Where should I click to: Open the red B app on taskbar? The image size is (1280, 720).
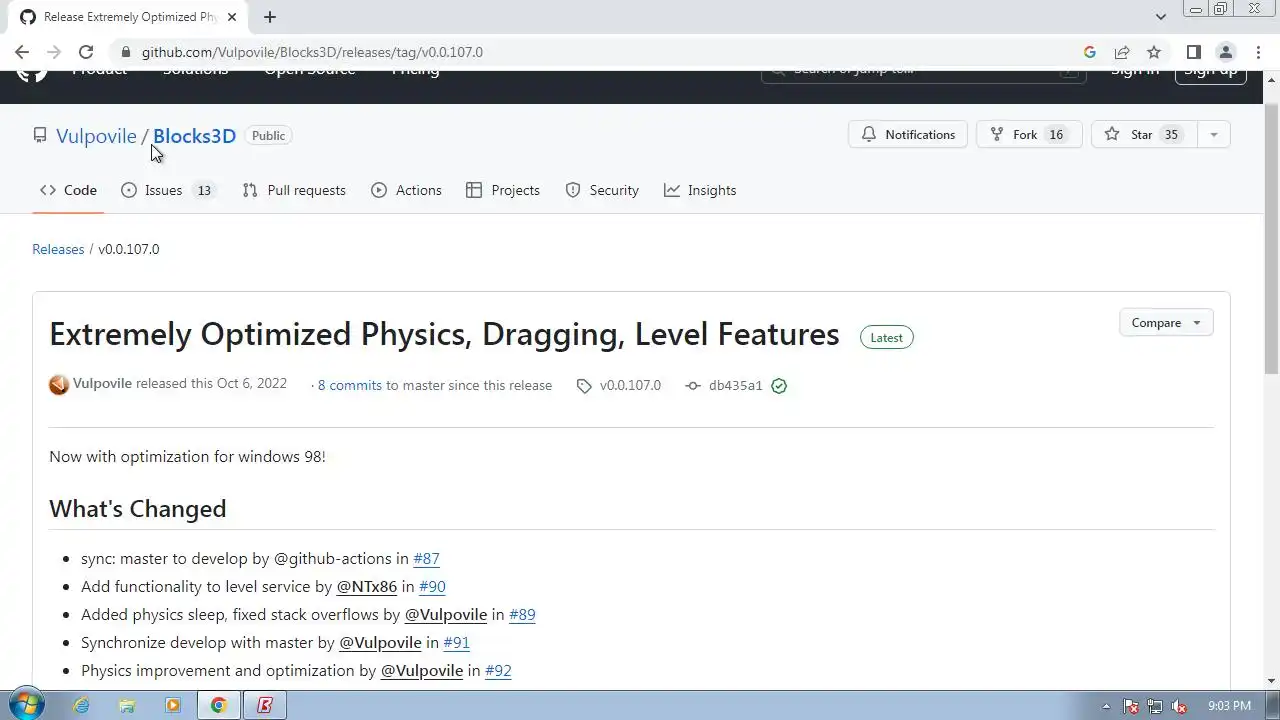[265, 706]
